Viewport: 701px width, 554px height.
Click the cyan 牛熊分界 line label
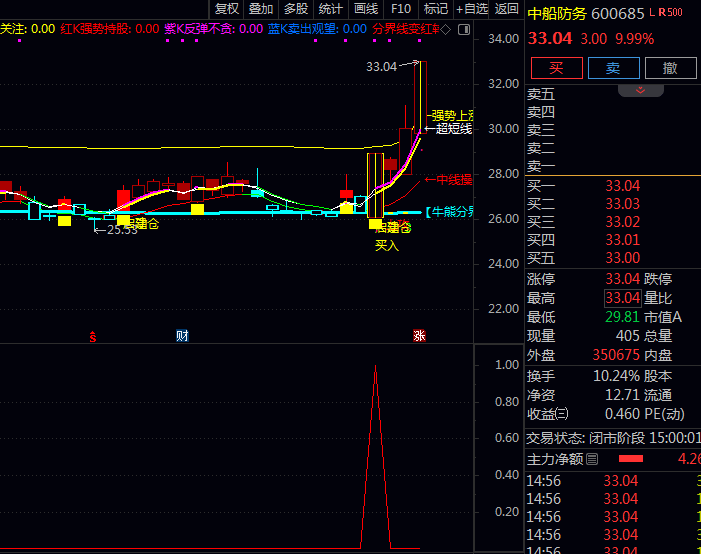click(450, 211)
